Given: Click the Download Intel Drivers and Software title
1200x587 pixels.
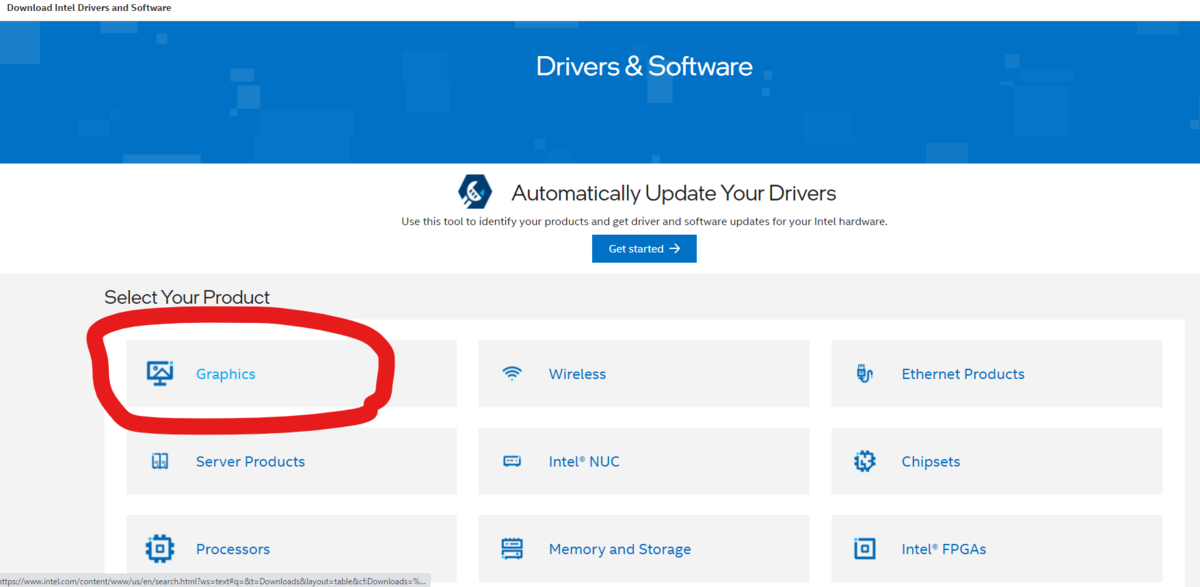Looking at the screenshot, I should 89,8.
